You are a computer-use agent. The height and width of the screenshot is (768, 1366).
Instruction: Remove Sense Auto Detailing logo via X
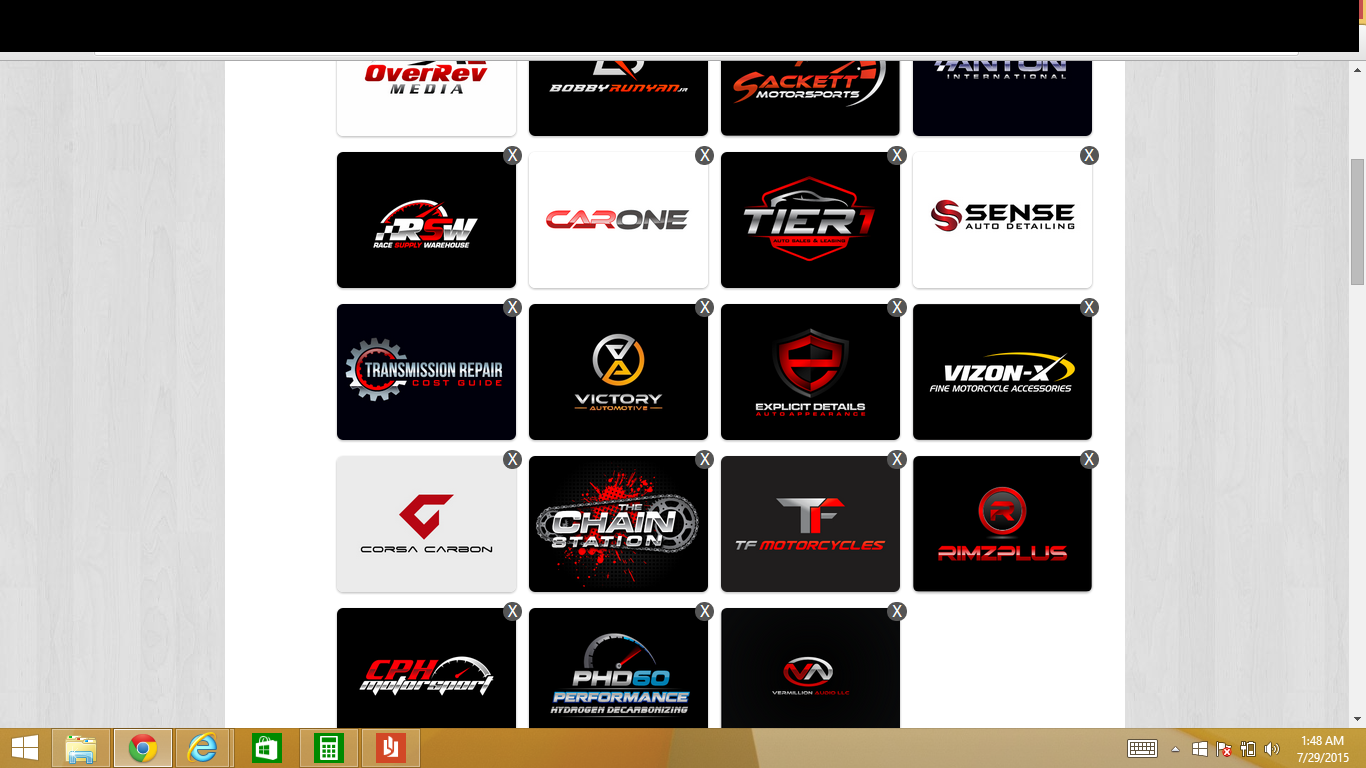click(x=1089, y=155)
